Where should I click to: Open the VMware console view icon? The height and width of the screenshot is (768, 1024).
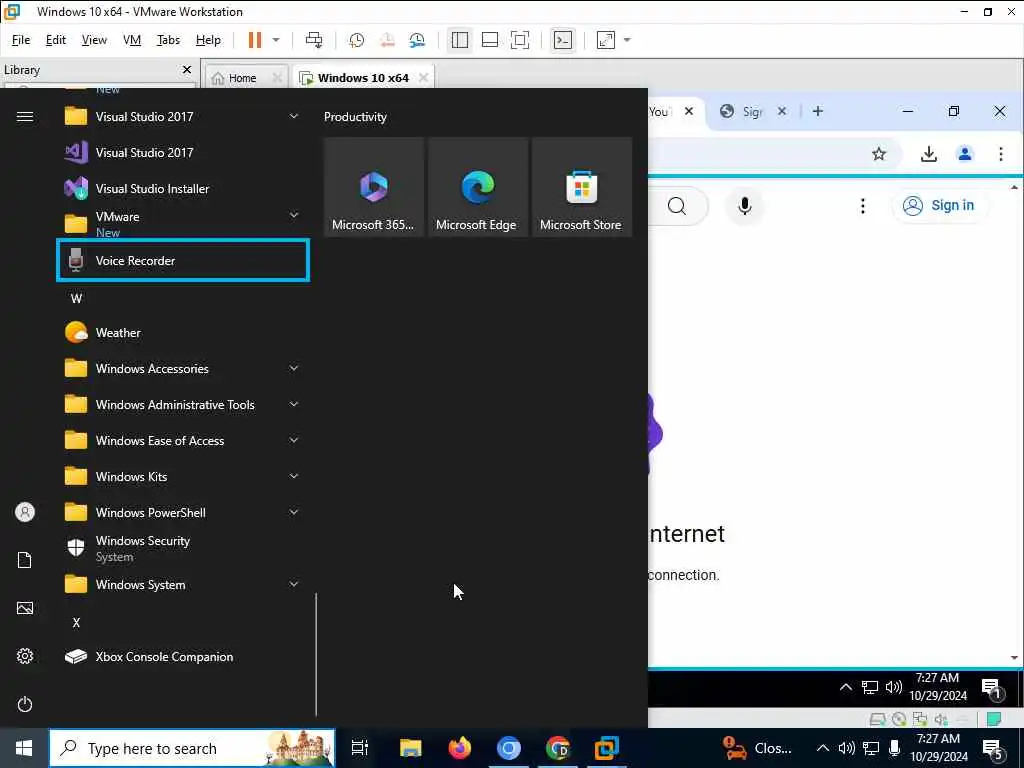point(562,40)
